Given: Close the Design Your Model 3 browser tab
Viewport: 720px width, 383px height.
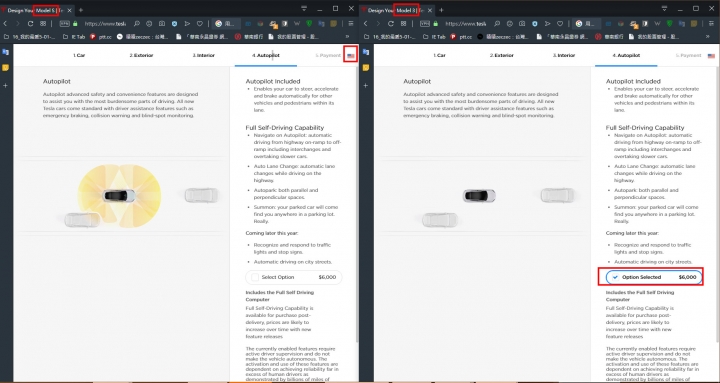Looking at the screenshot, I should (x=431, y=10).
